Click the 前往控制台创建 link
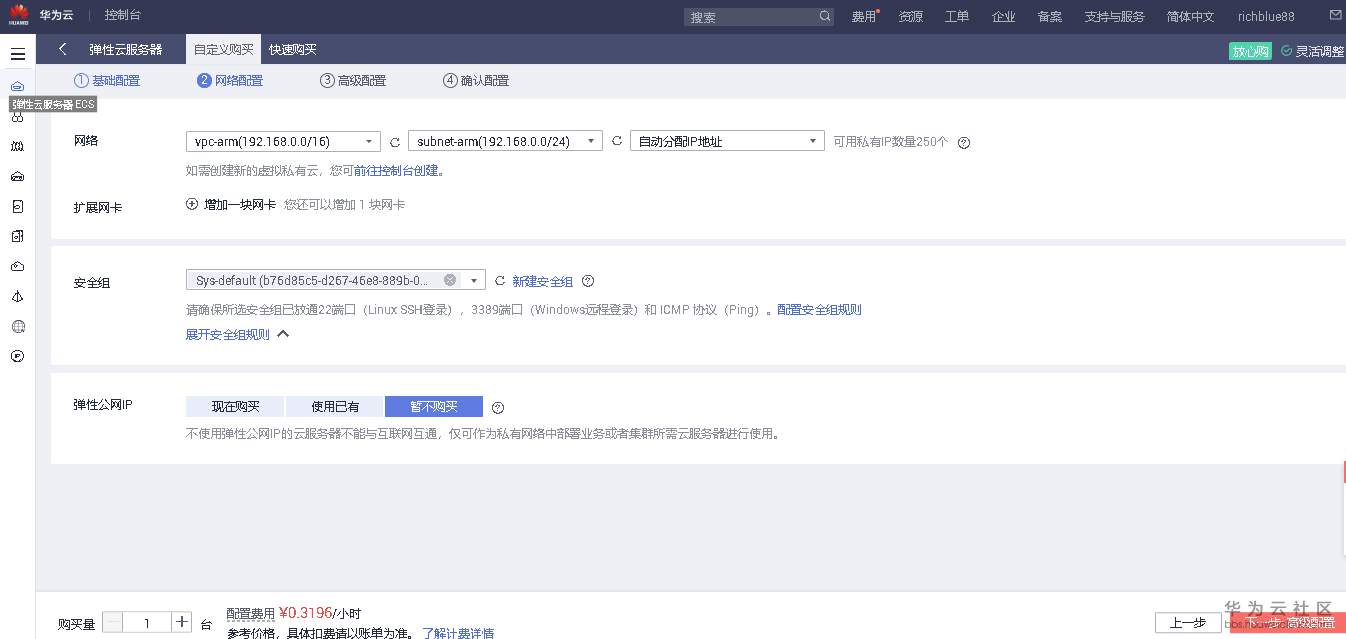The image size is (1346, 639). pyautogui.click(x=396, y=171)
